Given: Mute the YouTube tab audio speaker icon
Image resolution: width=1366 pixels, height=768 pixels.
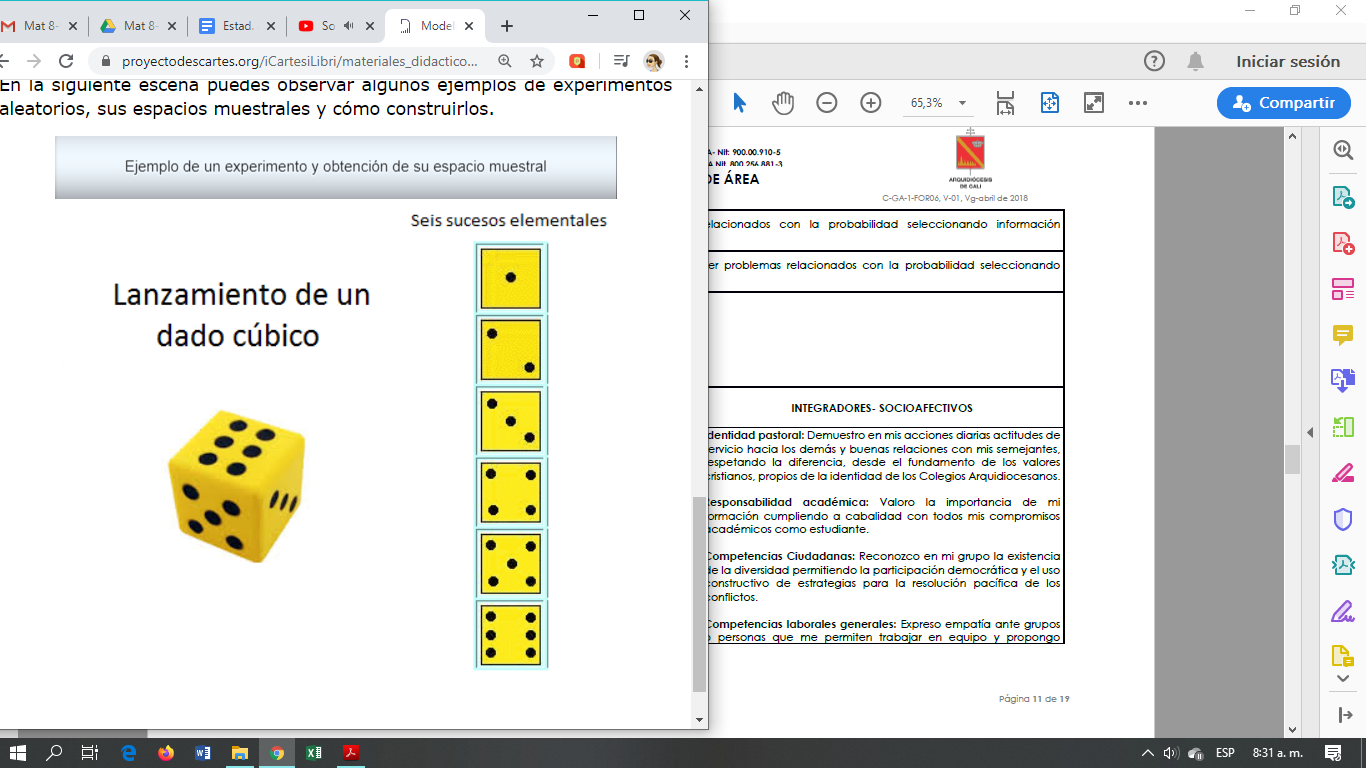Looking at the screenshot, I should pos(348,26).
